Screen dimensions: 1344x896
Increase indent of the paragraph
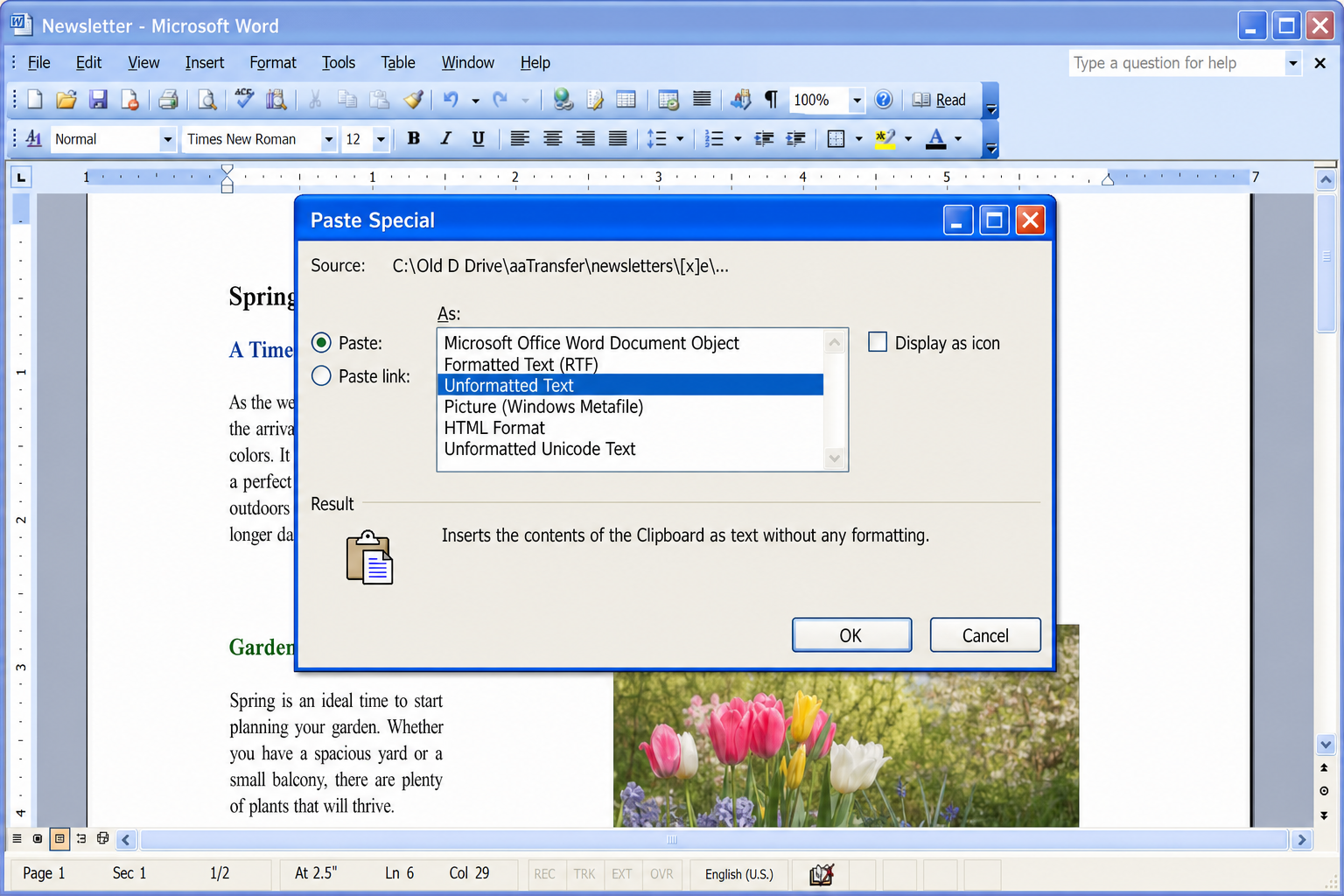[795, 138]
